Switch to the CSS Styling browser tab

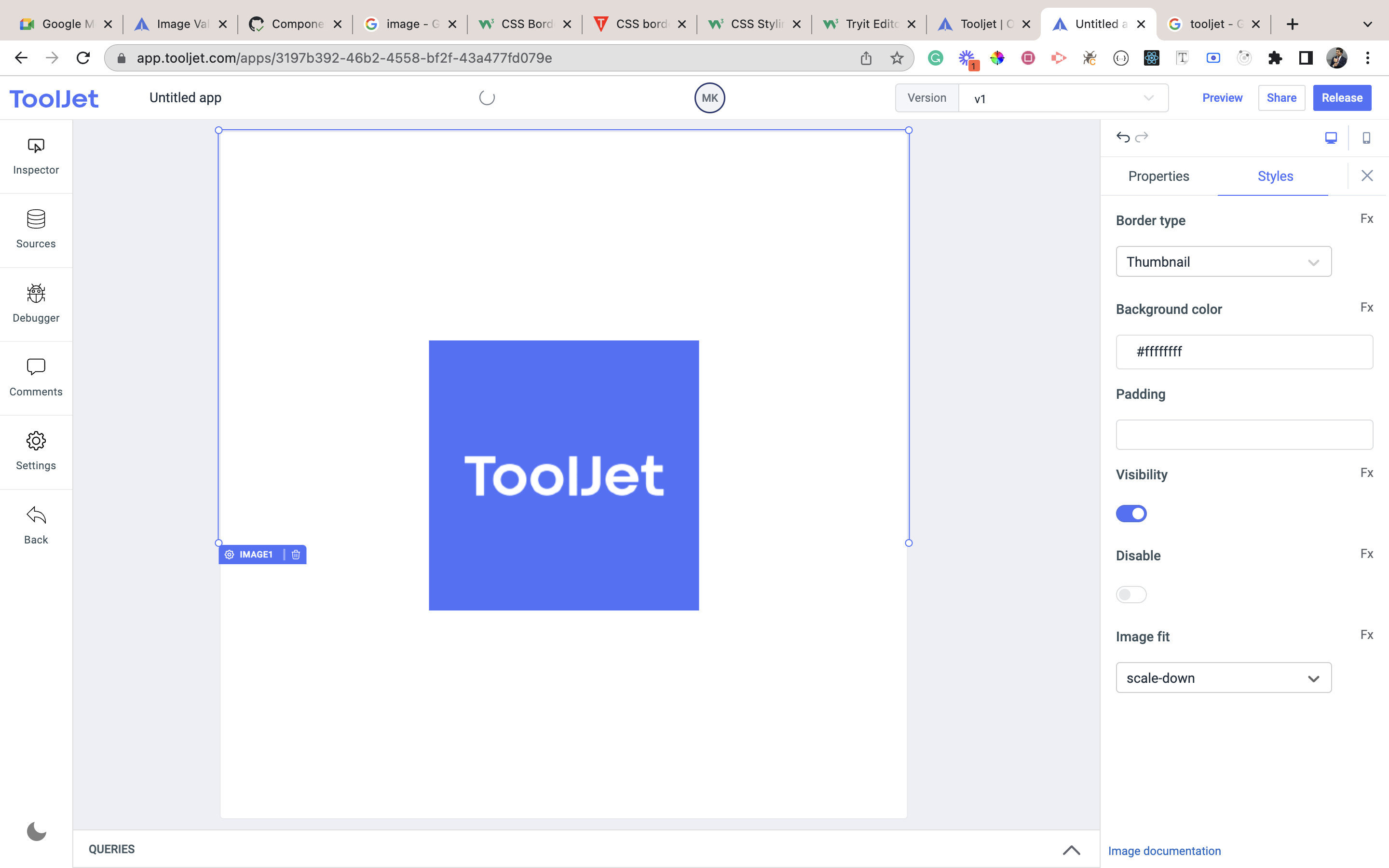(x=754, y=24)
